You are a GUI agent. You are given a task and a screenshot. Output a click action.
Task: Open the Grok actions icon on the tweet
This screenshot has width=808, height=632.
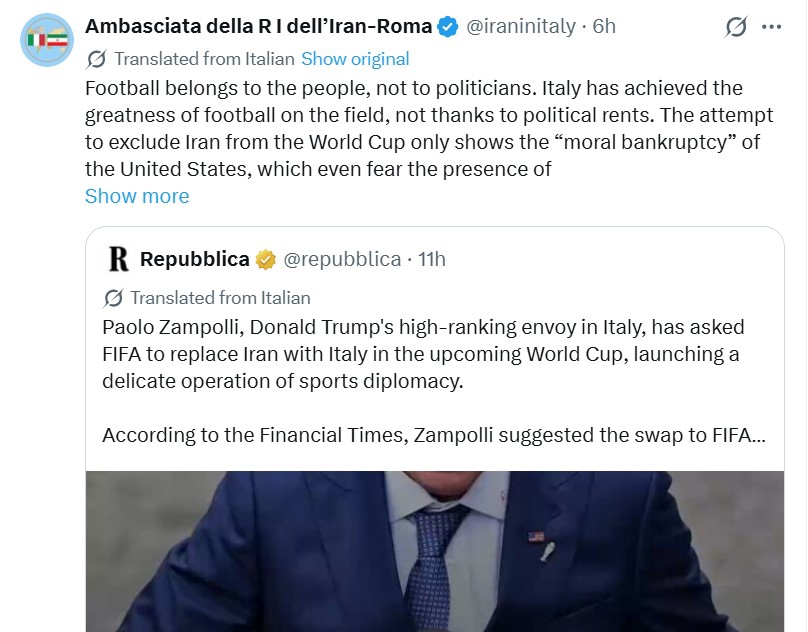tap(736, 27)
